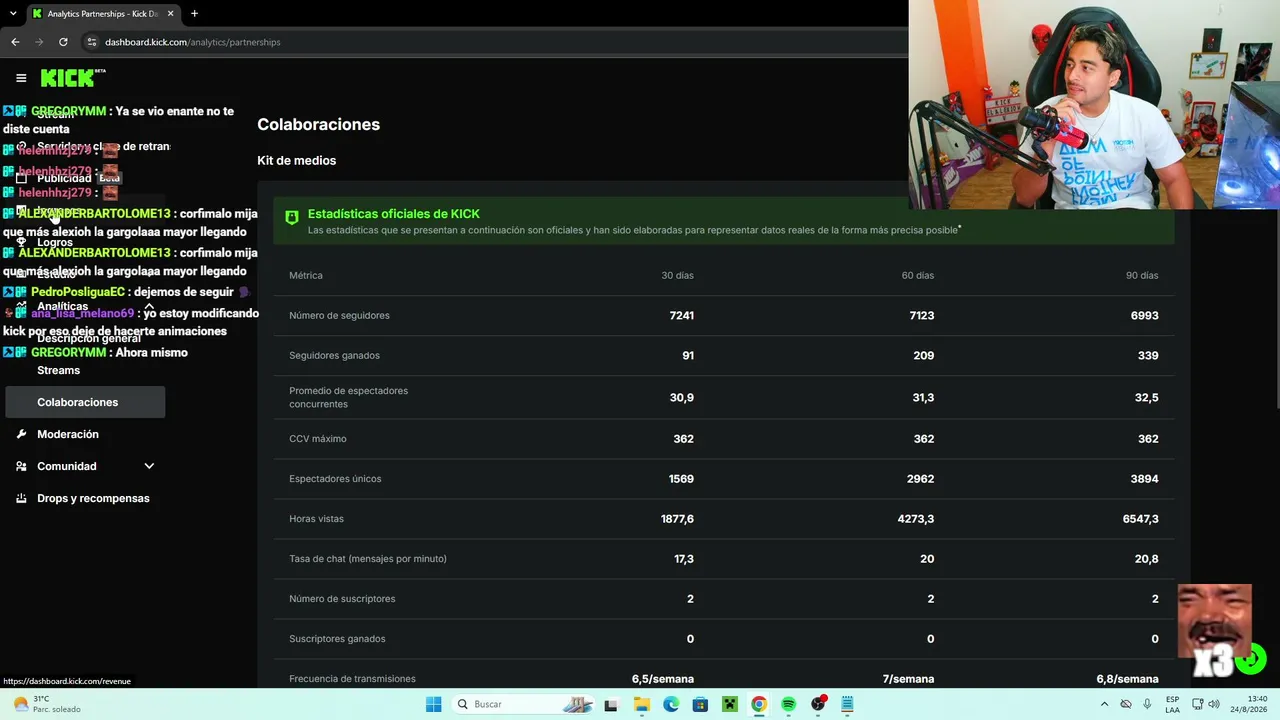This screenshot has height=720, width=1280.
Task: Open the Windows Start menu
Action: pos(433,704)
